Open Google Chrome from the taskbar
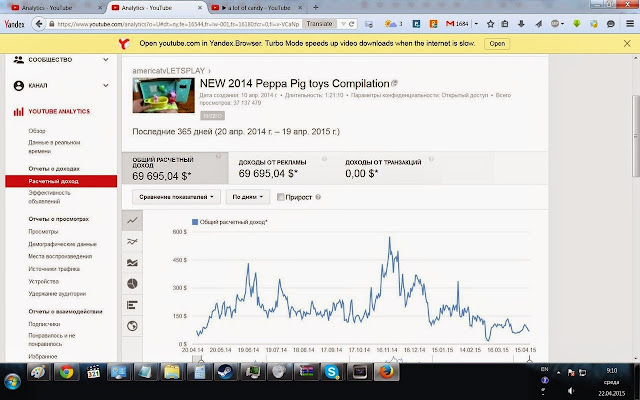Viewport: 640px width, 400px height. (x=66, y=372)
